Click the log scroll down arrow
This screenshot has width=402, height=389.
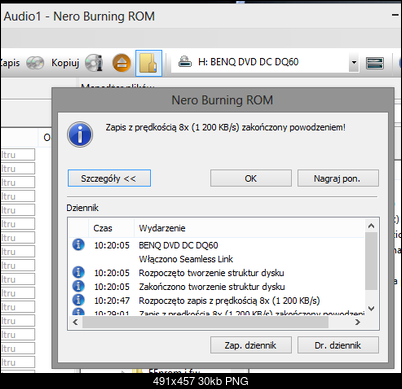371,308
